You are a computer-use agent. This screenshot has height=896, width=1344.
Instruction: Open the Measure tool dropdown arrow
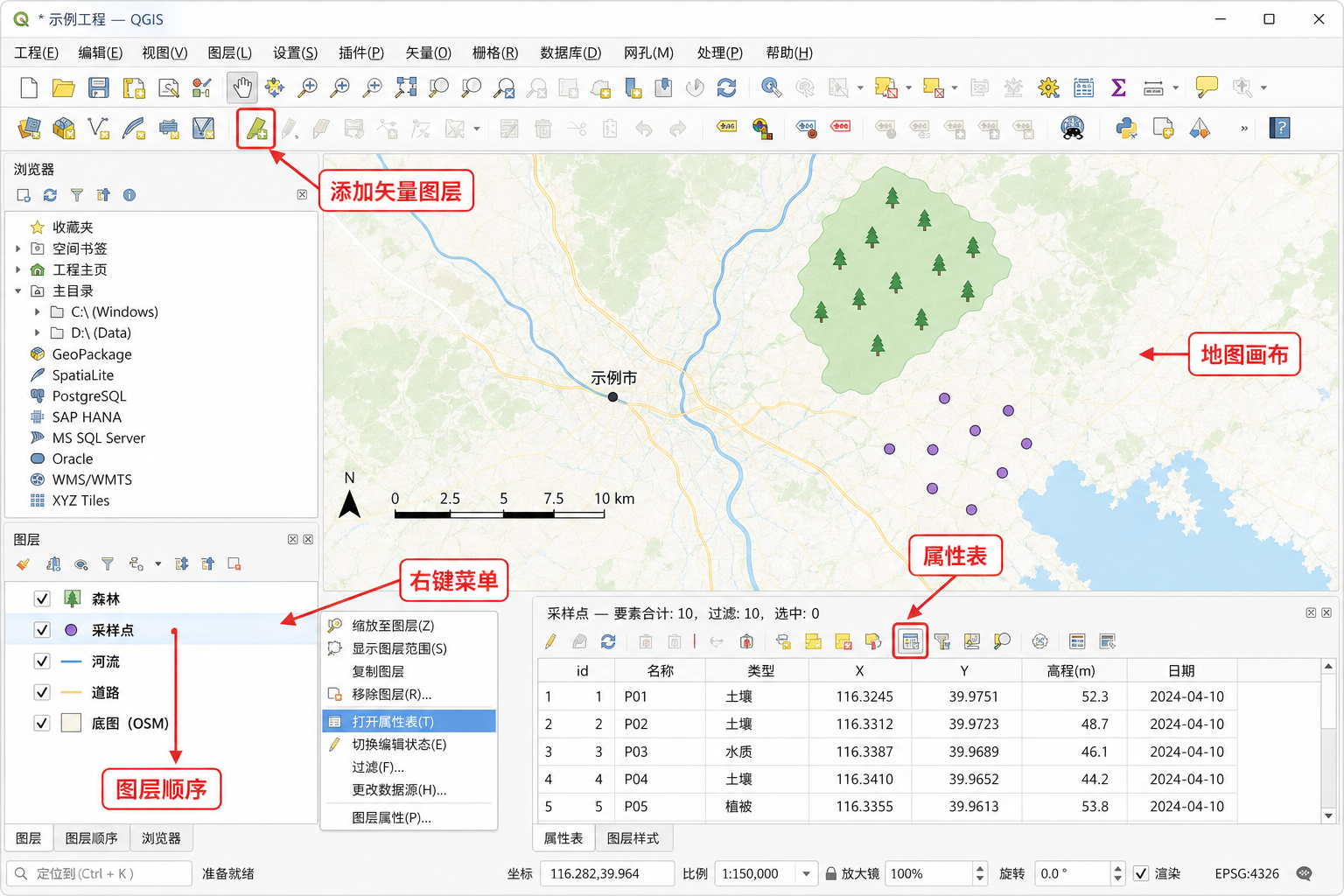coord(1175,87)
